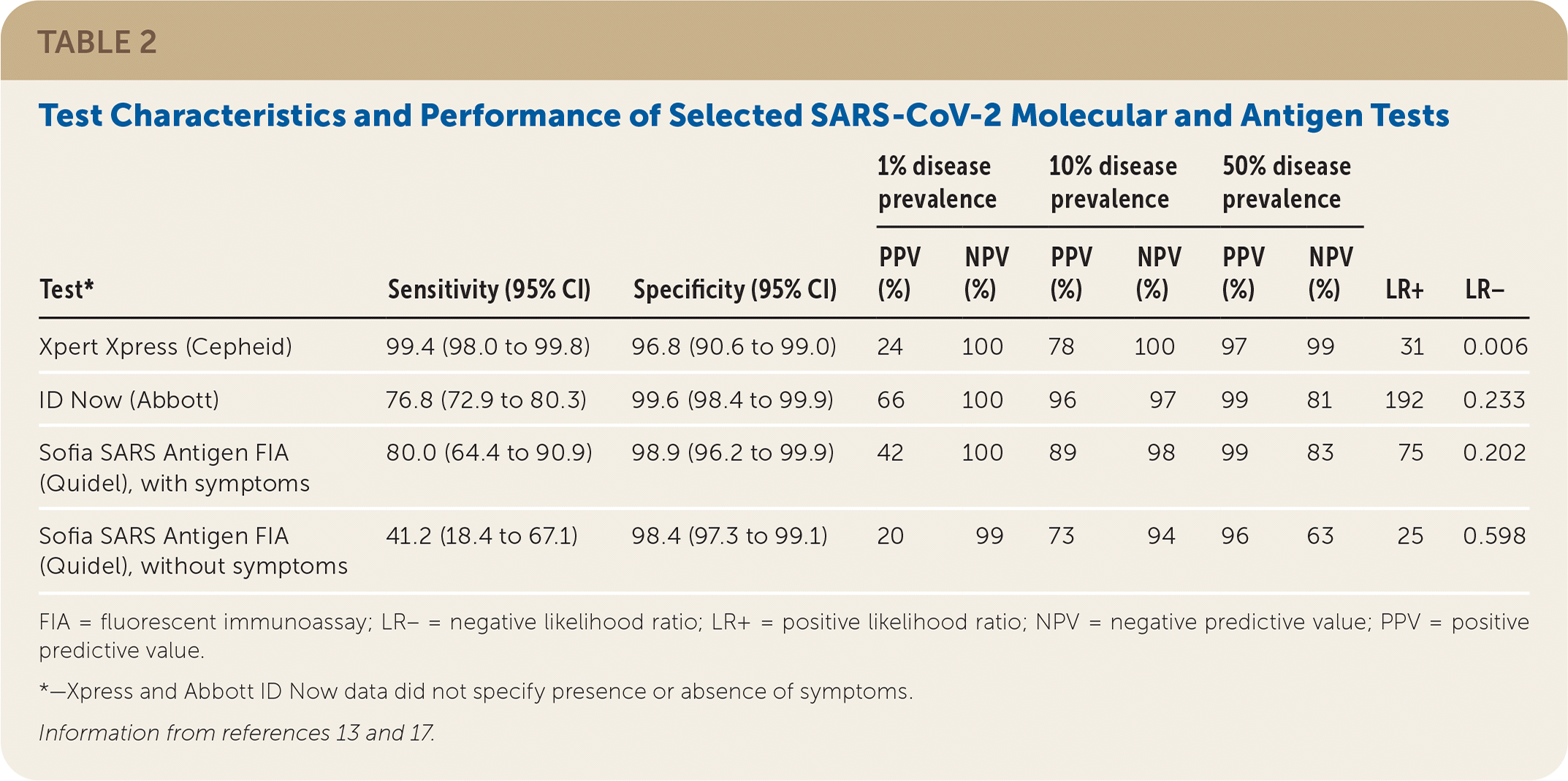Select the ID Now (Abbott) row label
The width and height of the screenshot is (1568, 781).
pyautogui.click(x=129, y=400)
